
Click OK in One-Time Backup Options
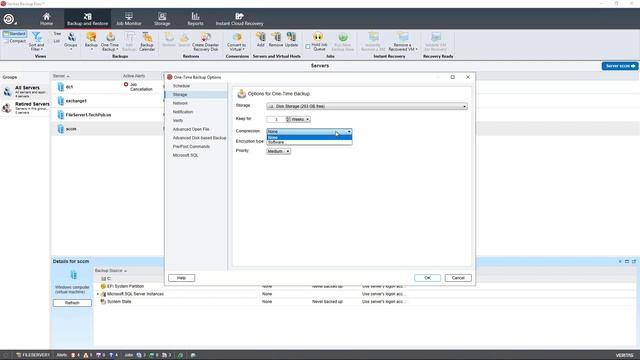point(427,278)
